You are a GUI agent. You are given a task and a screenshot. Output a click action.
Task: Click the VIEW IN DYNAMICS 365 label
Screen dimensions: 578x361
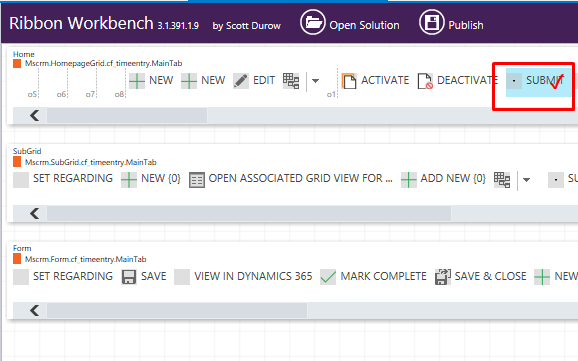coord(253,276)
